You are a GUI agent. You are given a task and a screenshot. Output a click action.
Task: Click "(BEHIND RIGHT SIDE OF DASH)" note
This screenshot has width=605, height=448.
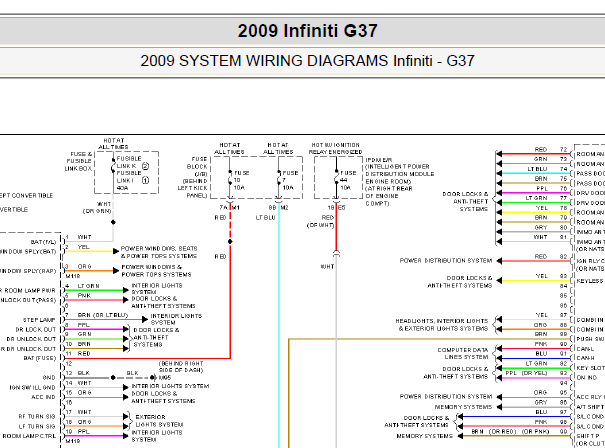[181, 367]
